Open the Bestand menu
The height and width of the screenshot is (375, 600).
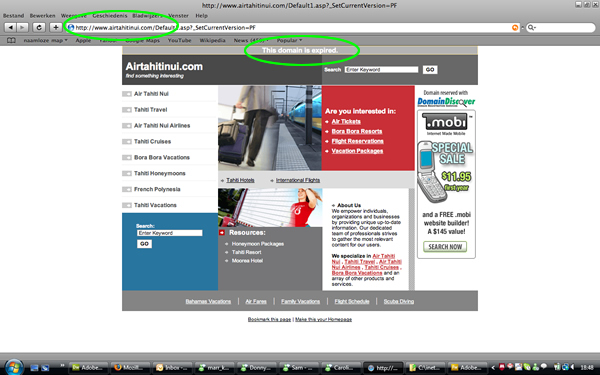click(13, 16)
